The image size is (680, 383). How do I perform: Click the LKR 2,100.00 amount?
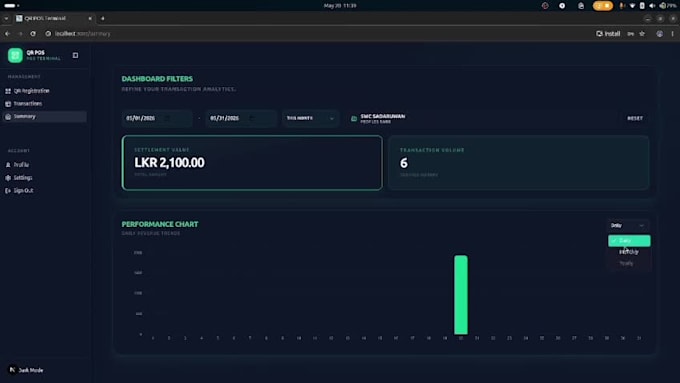click(x=170, y=163)
